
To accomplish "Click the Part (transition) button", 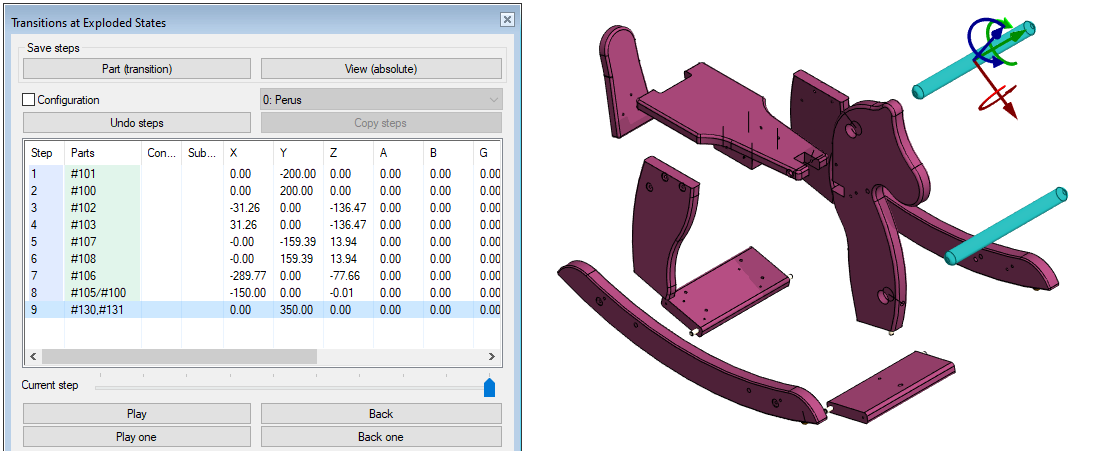I will pyautogui.click(x=137, y=69).
